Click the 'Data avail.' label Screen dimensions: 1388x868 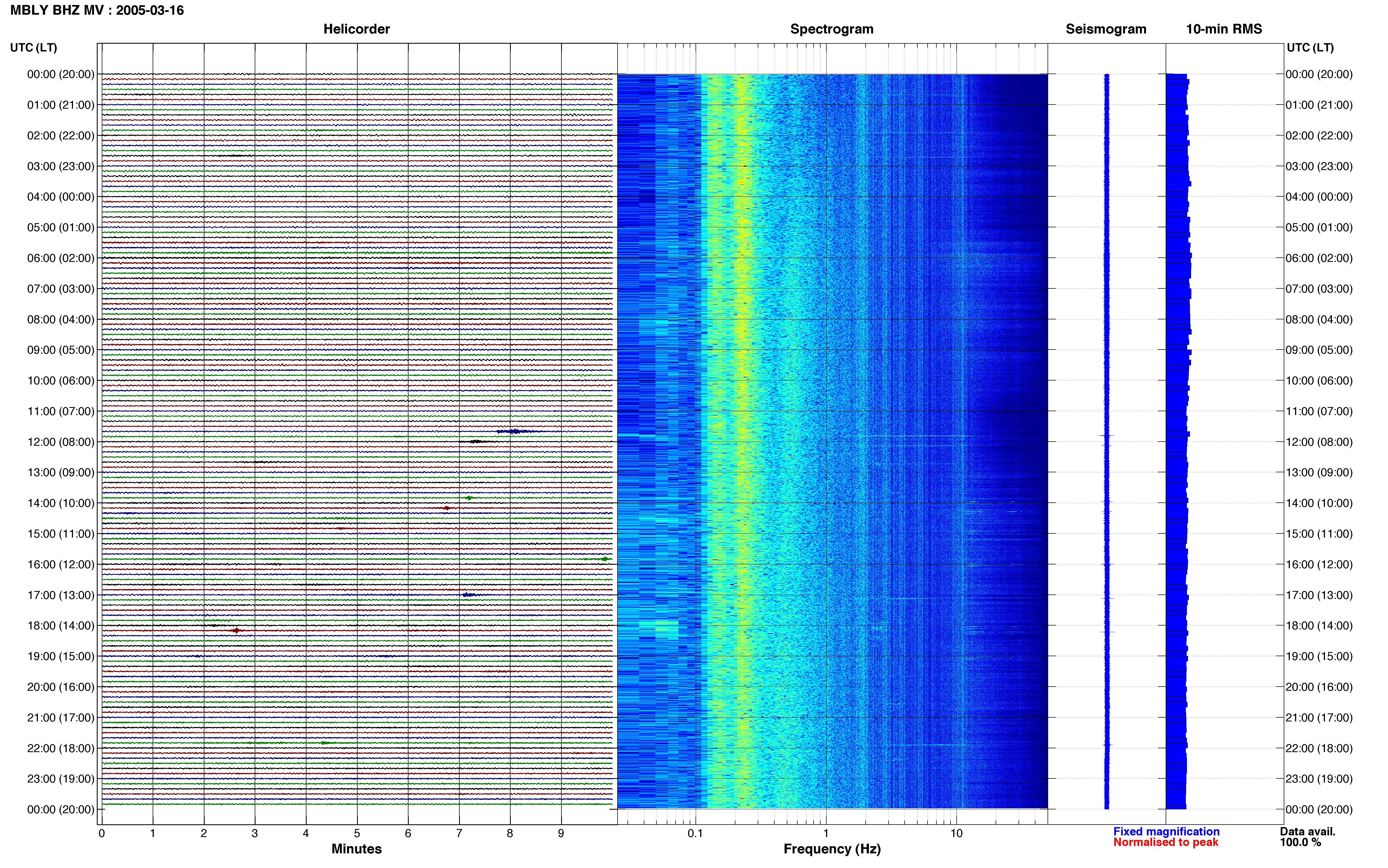coord(1308,831)
